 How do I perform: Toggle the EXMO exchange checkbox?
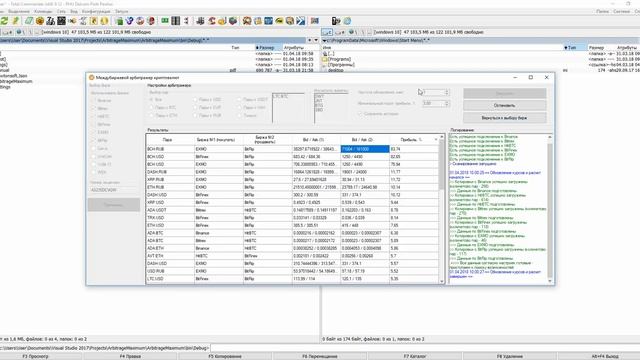coord(93,132)
